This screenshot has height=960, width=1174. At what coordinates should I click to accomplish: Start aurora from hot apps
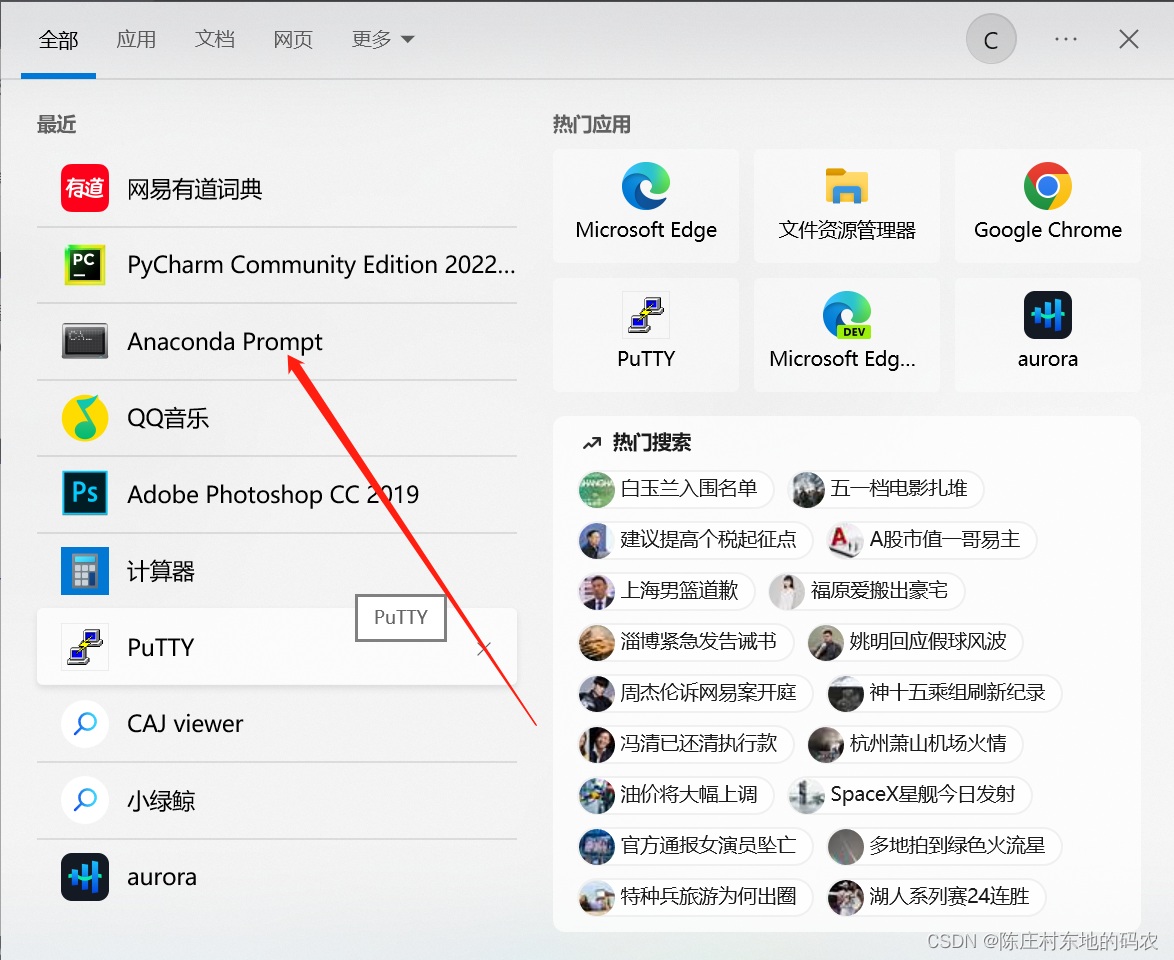click(1047, 334)
